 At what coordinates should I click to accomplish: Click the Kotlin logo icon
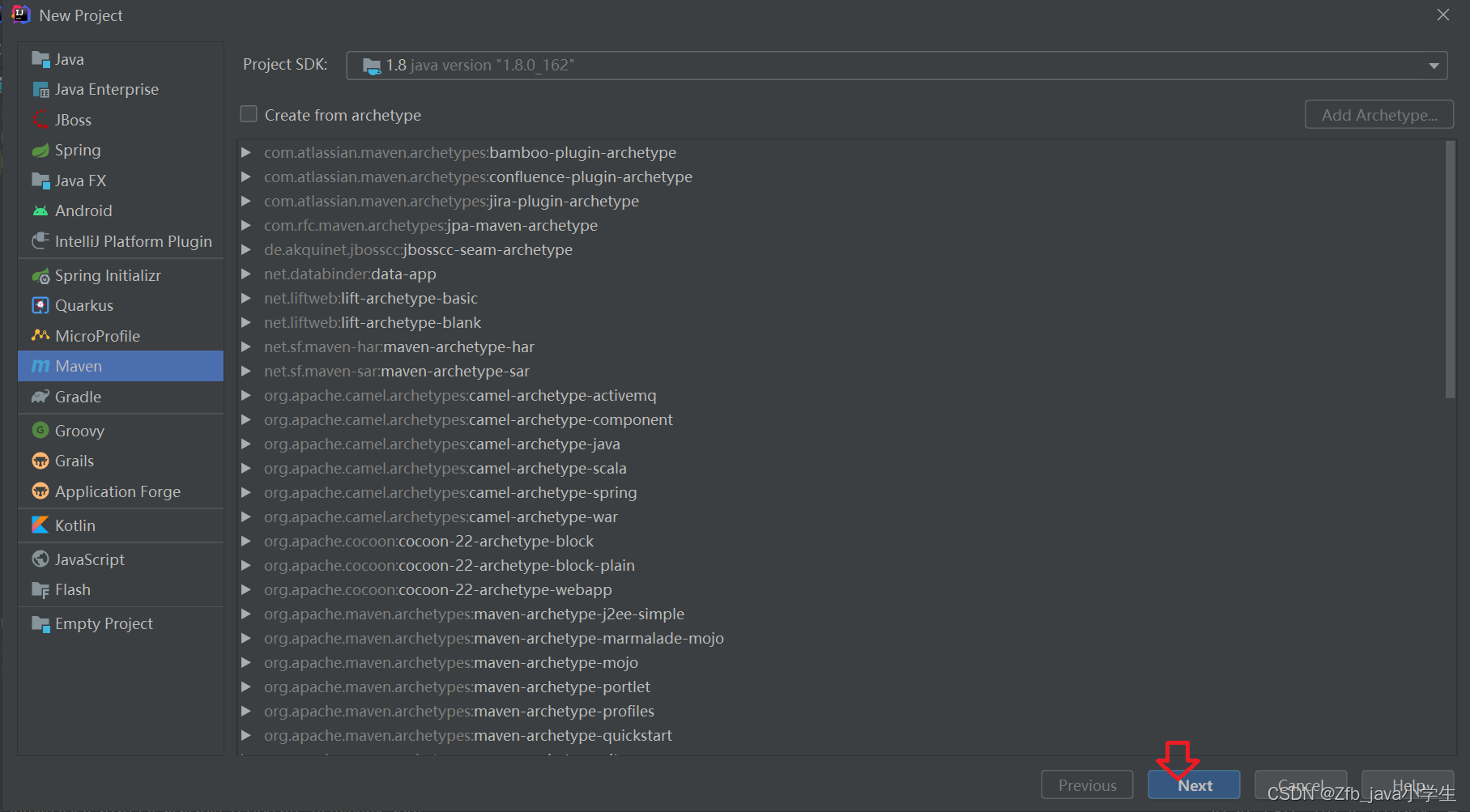coord(40,525)
